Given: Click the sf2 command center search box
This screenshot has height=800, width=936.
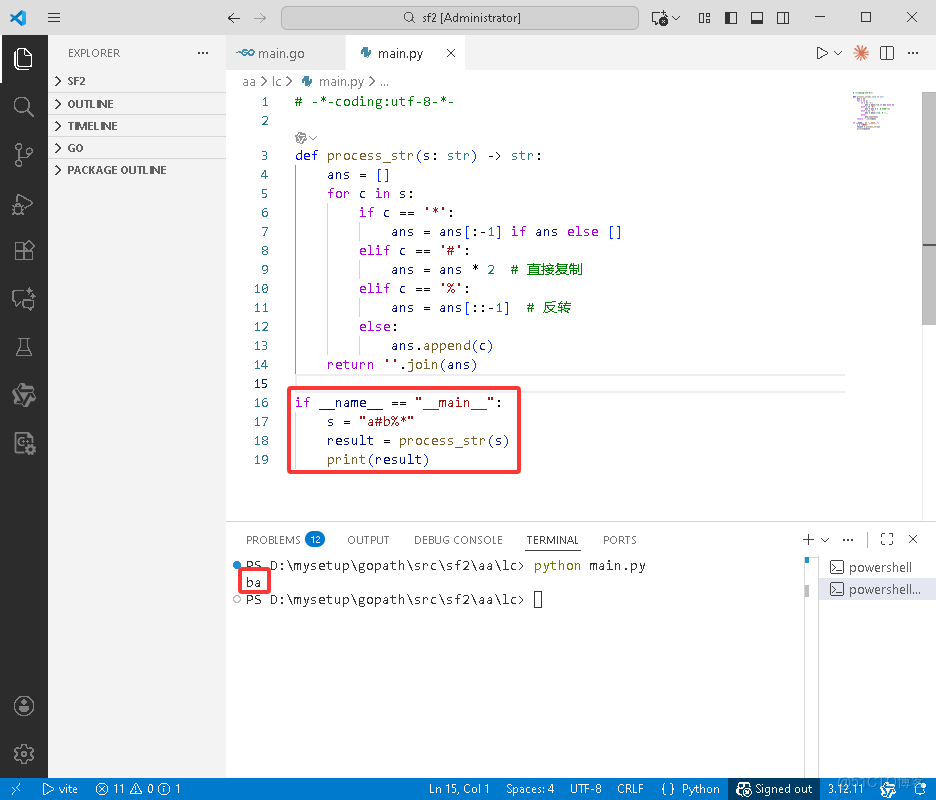Looking at the screenshot, I should click(460, 18).
